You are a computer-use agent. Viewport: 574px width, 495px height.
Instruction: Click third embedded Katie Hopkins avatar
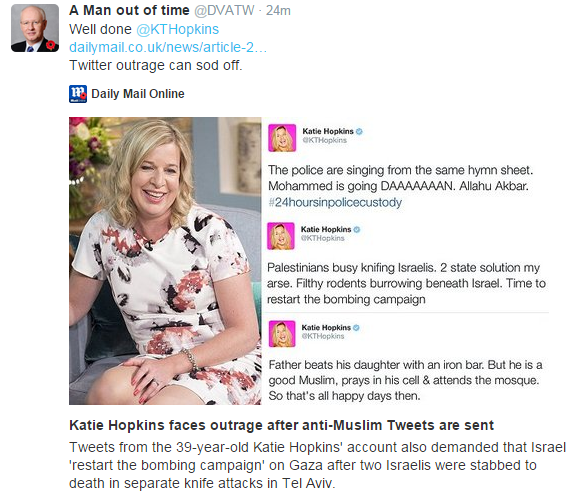(282, 334)
